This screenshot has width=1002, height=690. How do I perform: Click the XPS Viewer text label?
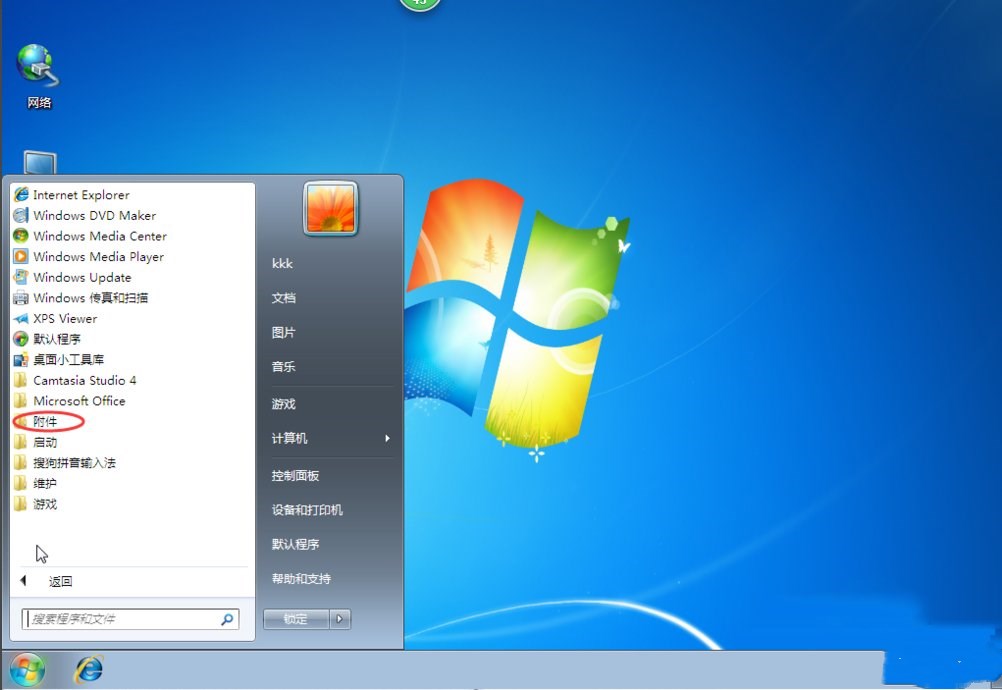pyautogui.click(x=65, y=318)
